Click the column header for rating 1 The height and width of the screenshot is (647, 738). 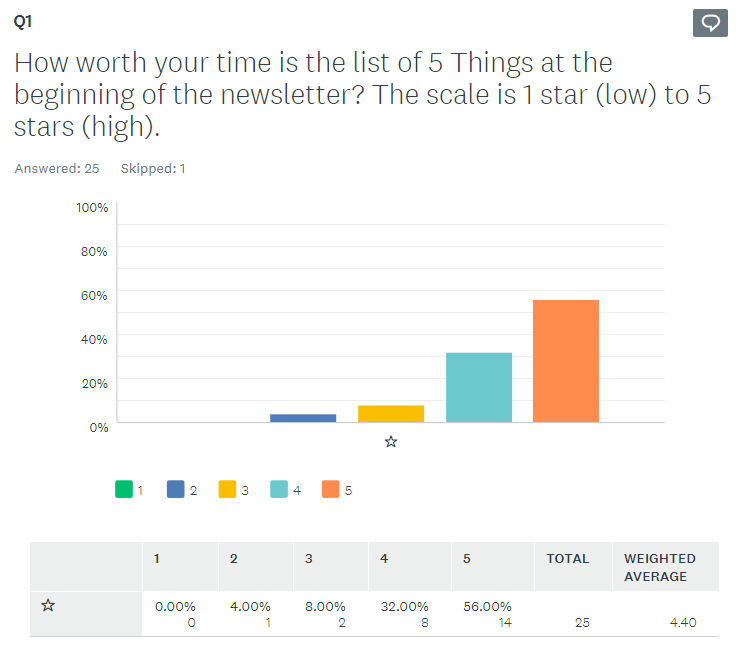point(157,559)
